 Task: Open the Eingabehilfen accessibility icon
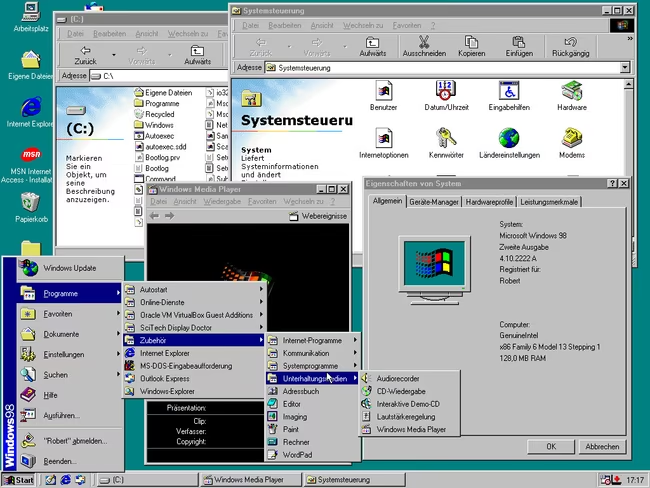[x=509, y=96]
